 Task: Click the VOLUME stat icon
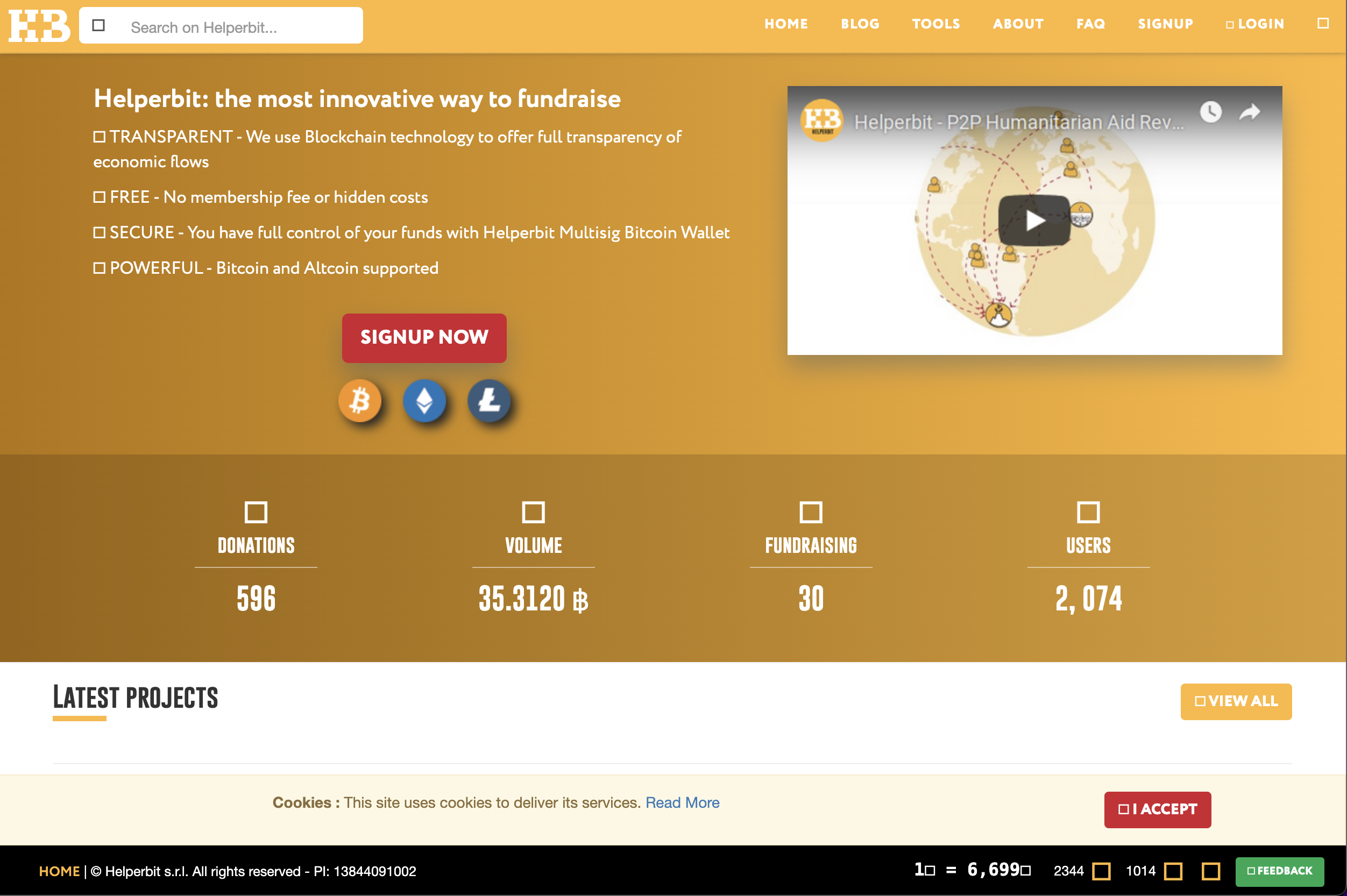(x=533, y=512)
